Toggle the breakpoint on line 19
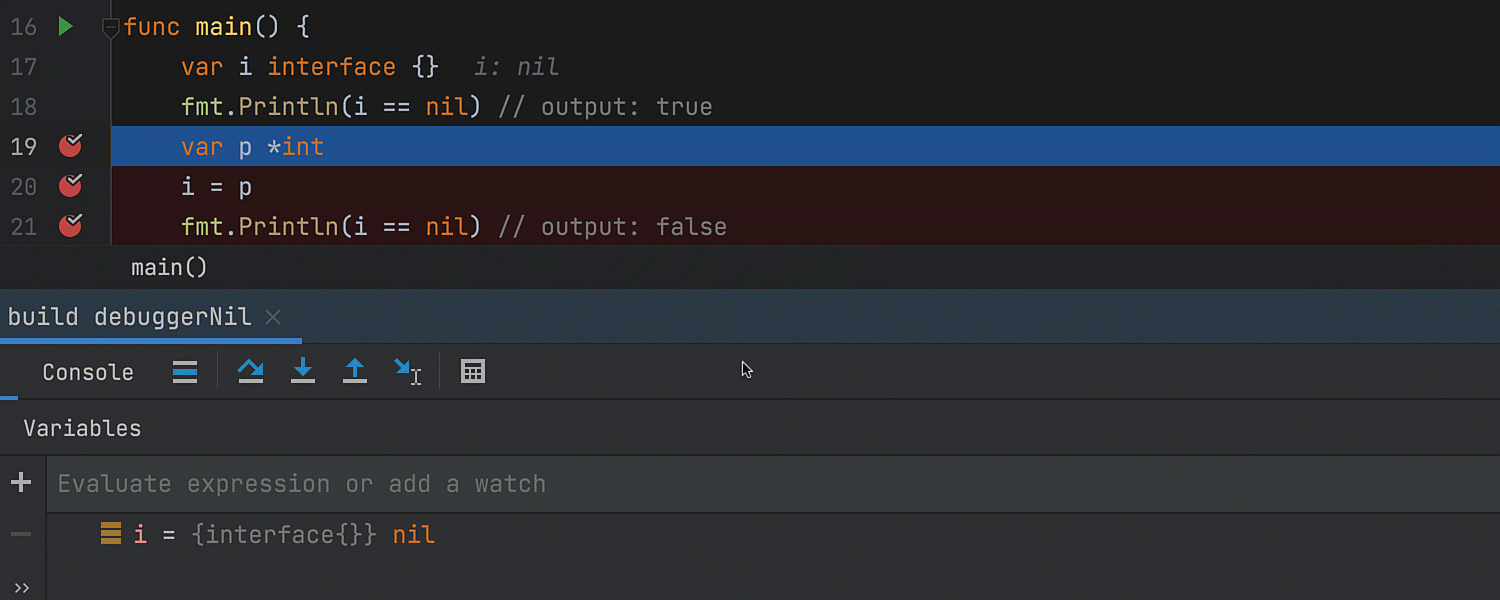The image size is (1500, 600). pos(70,146)
